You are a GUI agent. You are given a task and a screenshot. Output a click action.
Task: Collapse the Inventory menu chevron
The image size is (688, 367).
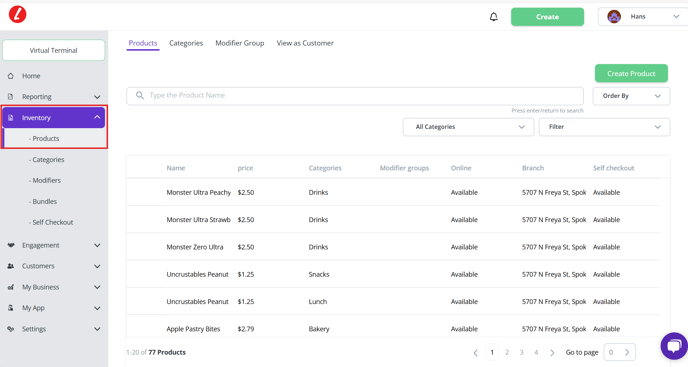coord(97,117)
